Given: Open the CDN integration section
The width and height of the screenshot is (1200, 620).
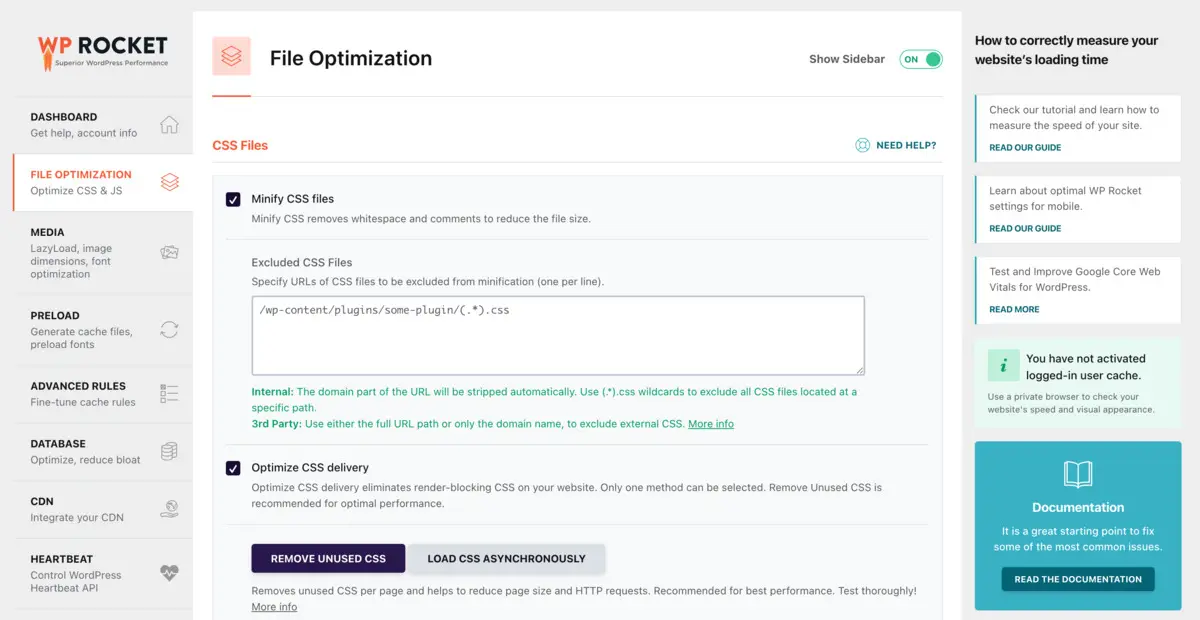Looking at the screenshot, I should pyautogui.click(x=103, y=509).
